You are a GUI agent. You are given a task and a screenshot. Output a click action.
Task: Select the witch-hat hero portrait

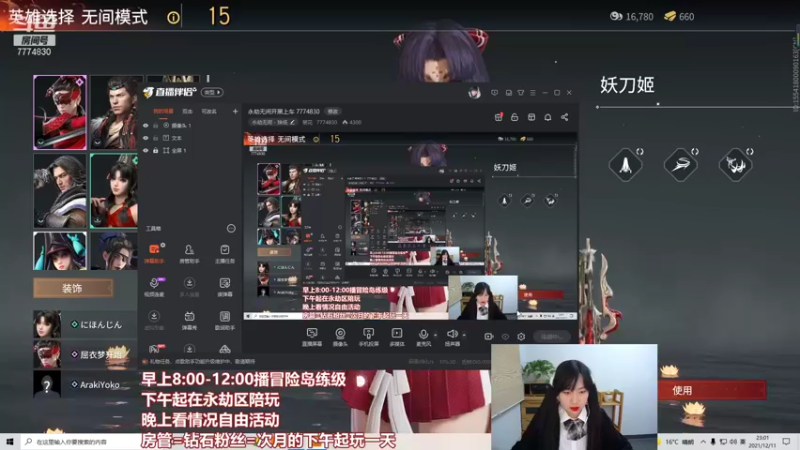(x=60, y=251)
